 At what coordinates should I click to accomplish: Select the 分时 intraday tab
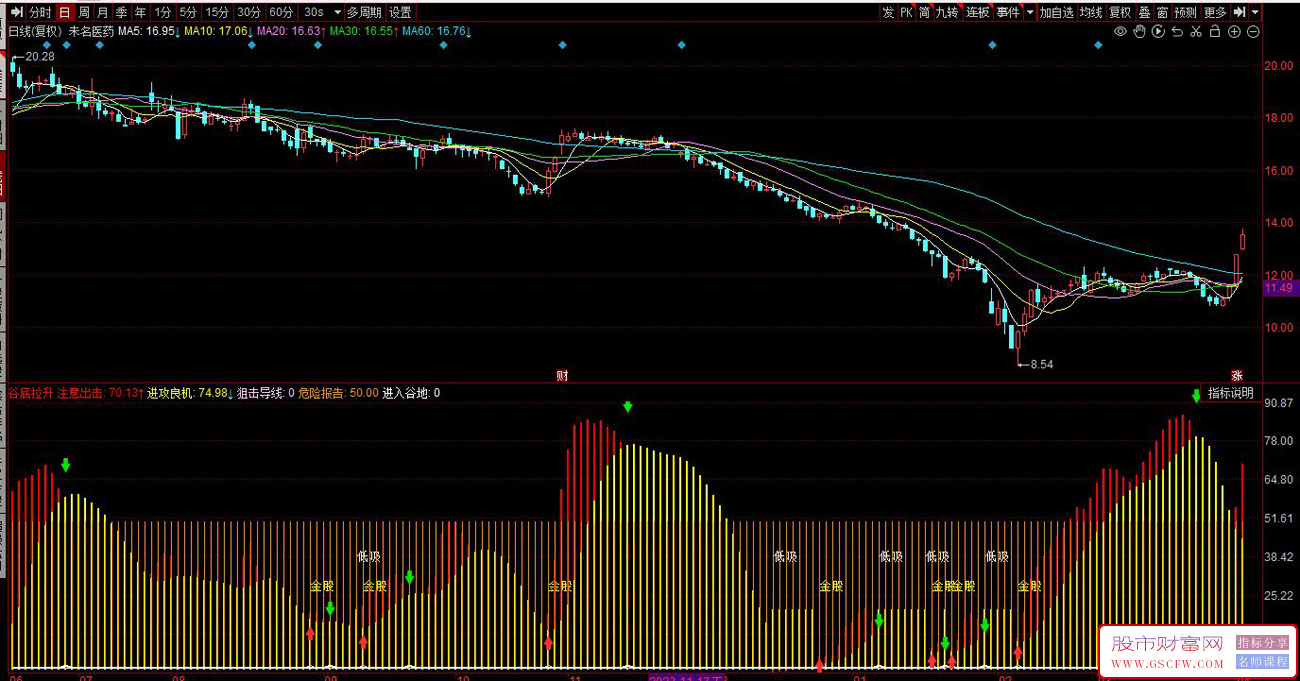pos(40,13)
